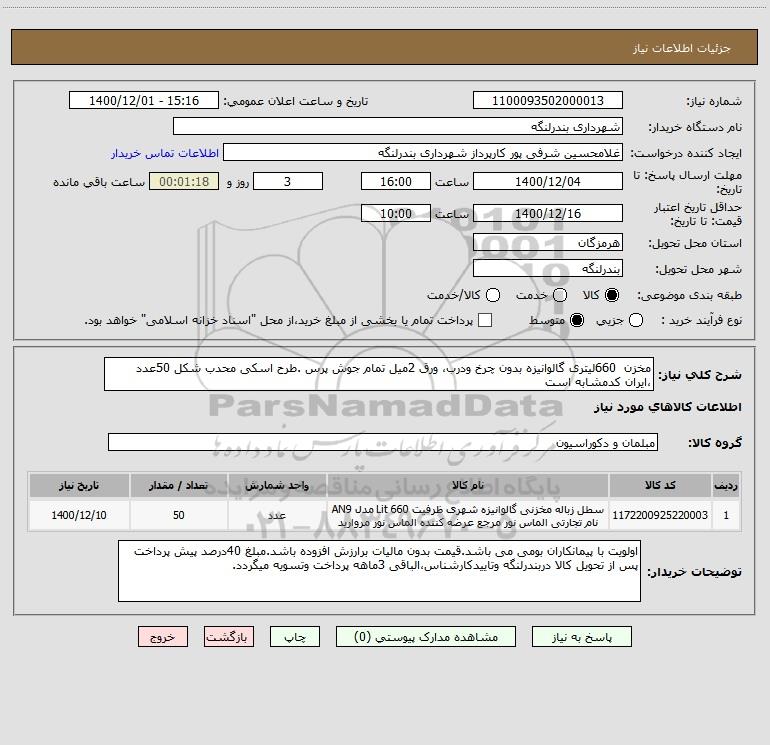Click the نام کالا column header

(468, 485)
